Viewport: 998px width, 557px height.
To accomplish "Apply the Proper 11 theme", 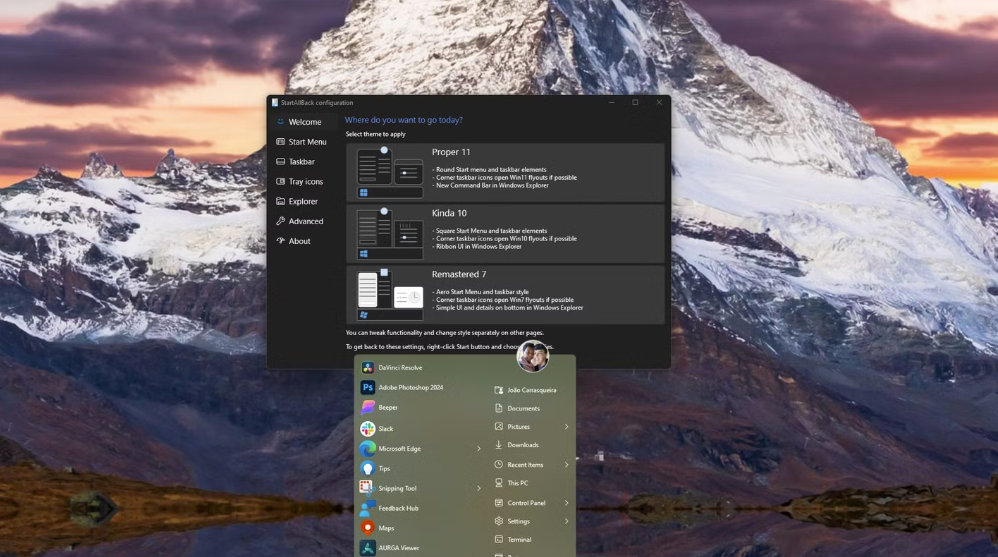I will [x=505, y=173].
